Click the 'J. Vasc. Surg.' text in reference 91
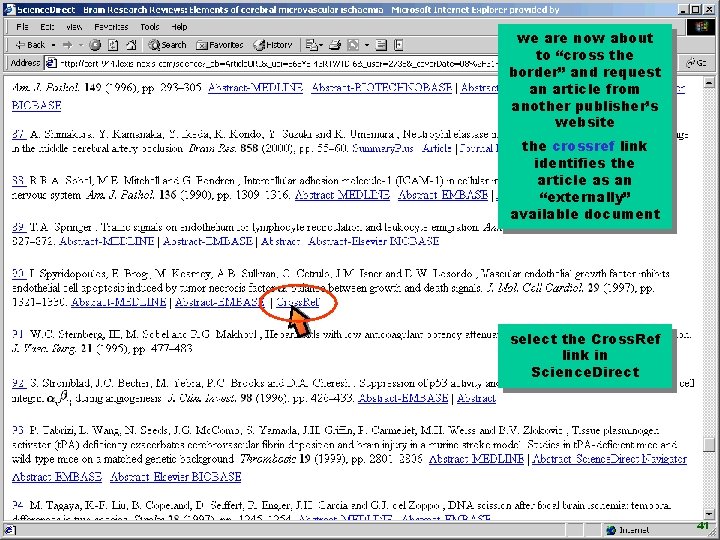 point(45,348)
